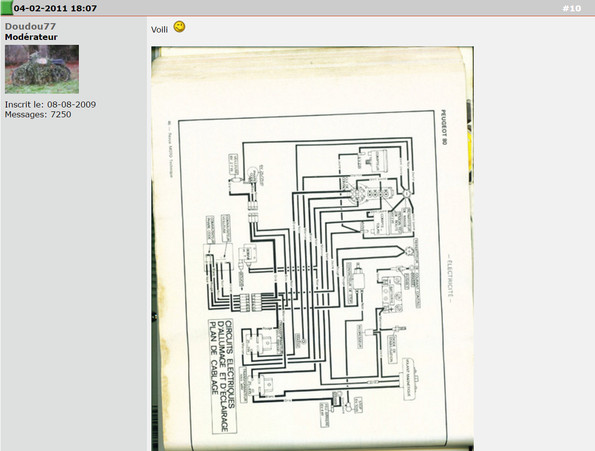Screen dimensions: 595x451
Task: Open the Doudou77 user profile link
Action: click(30, 27)
